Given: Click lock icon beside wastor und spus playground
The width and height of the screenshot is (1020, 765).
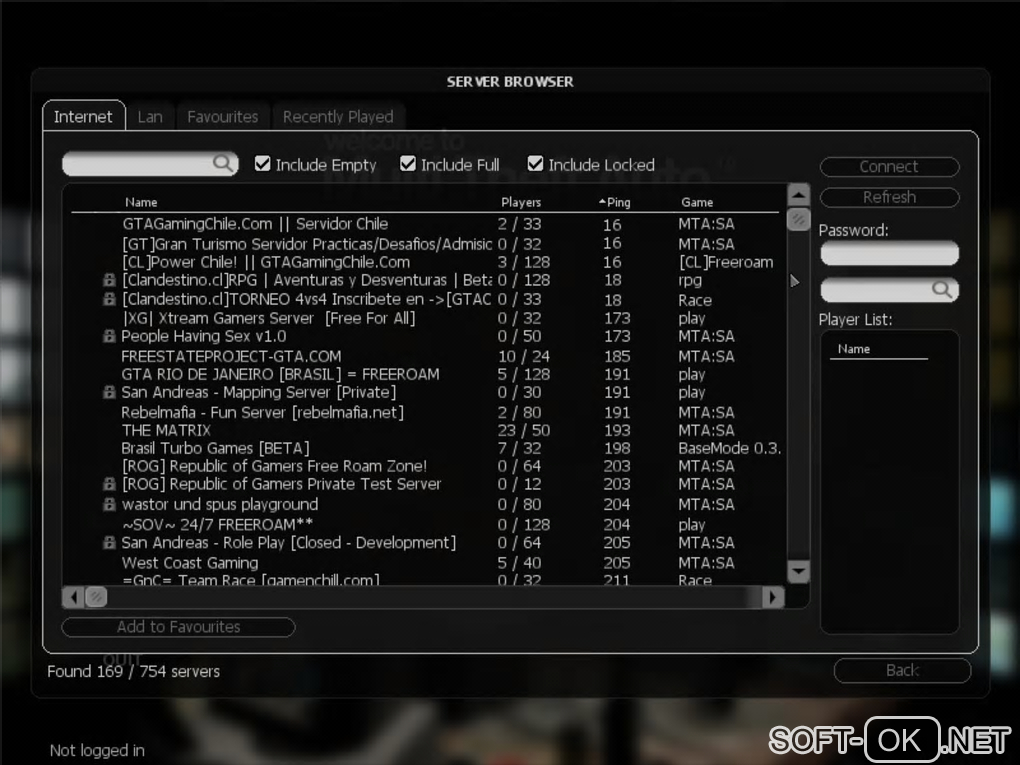Looking at the screenshot, I should 109,504.
